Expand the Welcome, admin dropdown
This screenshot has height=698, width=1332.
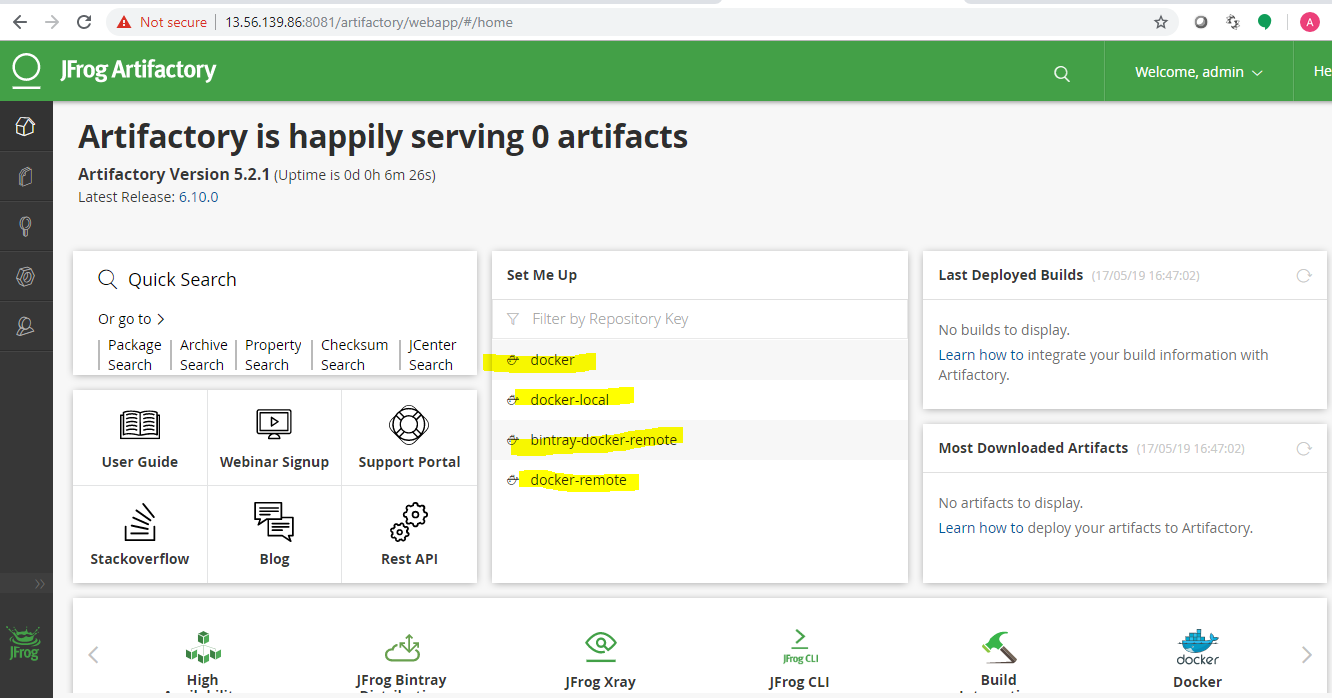(x=1198, y=71)
